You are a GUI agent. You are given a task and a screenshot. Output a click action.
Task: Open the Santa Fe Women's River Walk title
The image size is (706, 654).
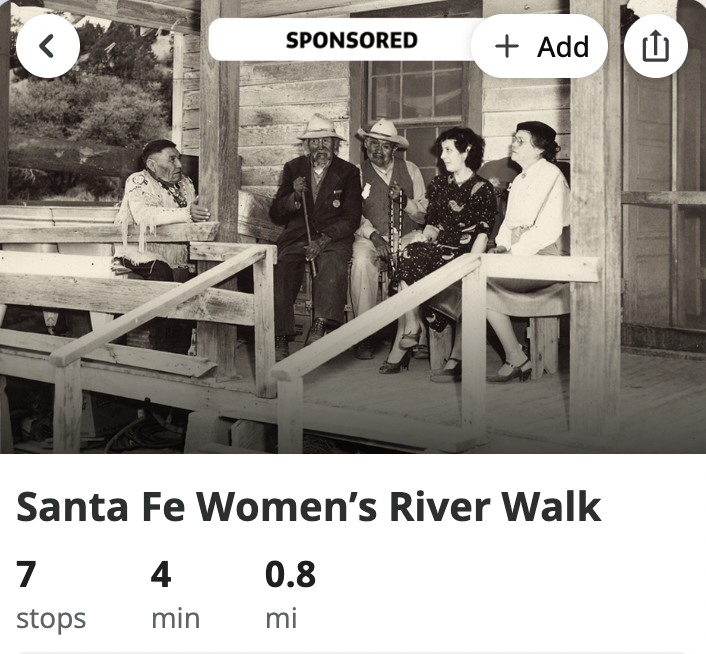coord(309,507)
